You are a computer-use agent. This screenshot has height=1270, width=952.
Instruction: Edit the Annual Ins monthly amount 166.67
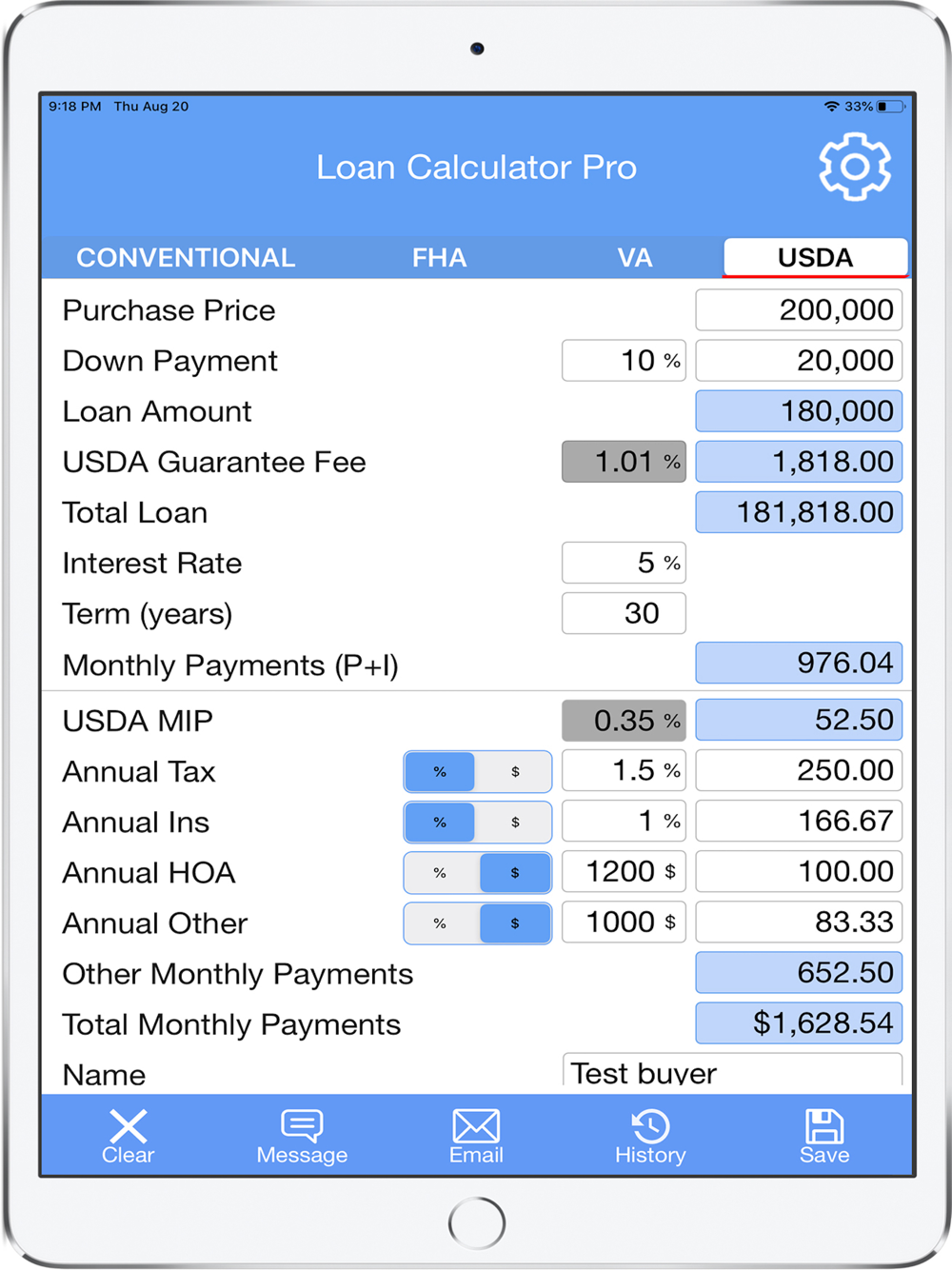799,821
